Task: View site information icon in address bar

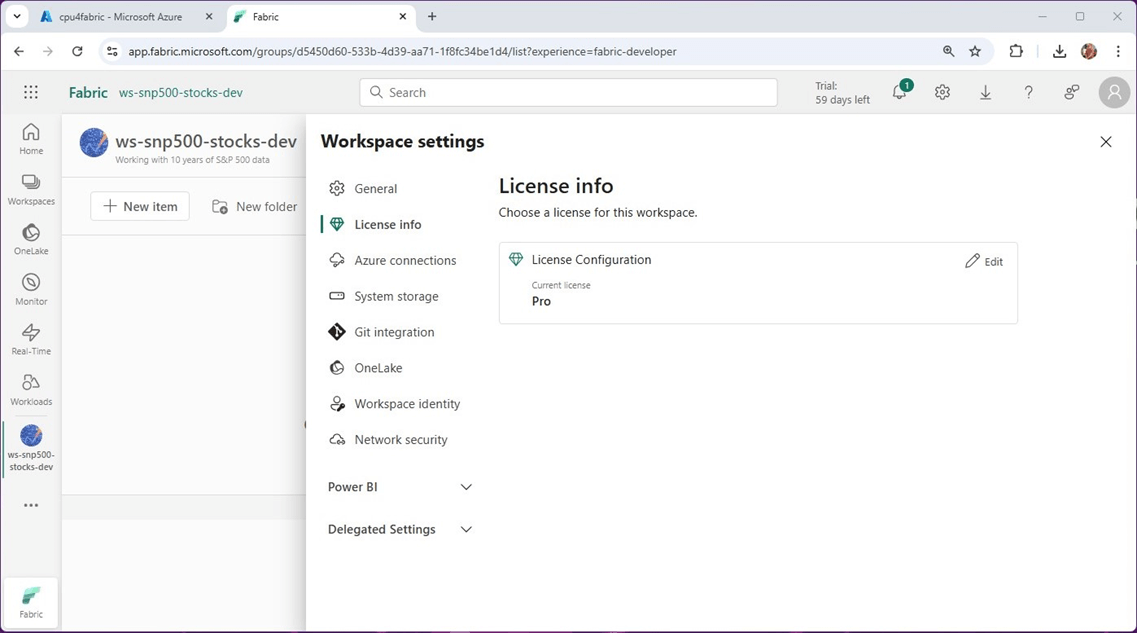Action: coord(112,51)
